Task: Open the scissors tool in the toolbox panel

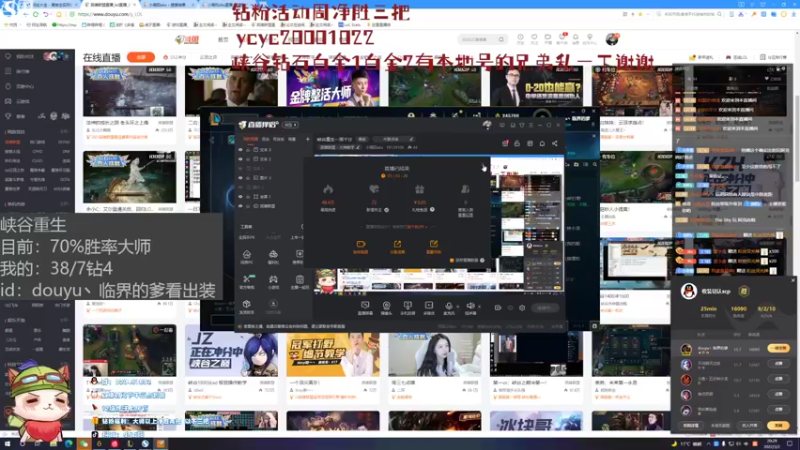Action: pyautogui.click(x=247, y=280)
